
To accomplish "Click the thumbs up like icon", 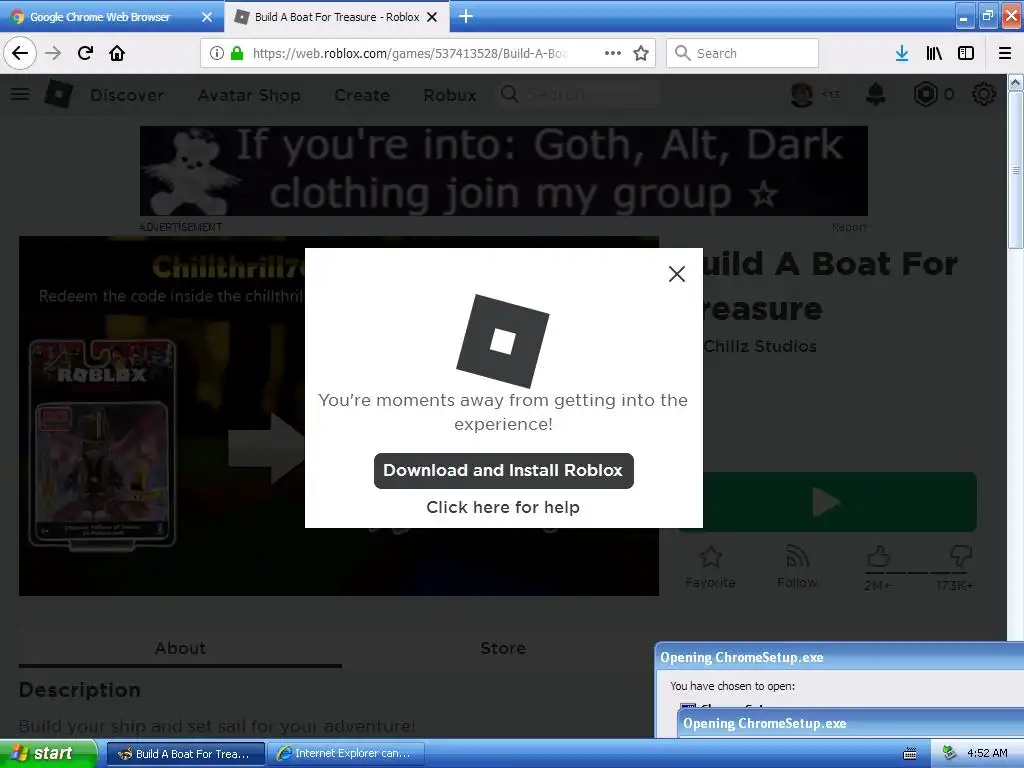I will tap(878, 557).
